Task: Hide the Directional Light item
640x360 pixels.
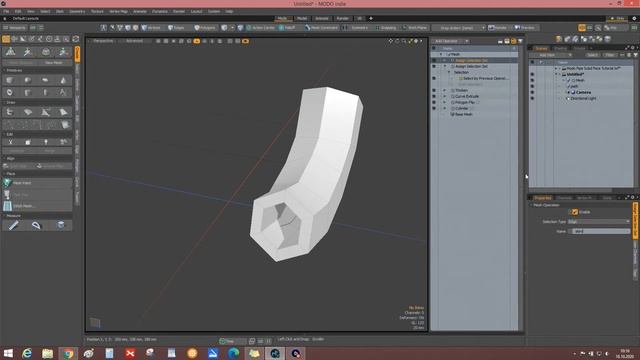Action: tap(532, 98)
